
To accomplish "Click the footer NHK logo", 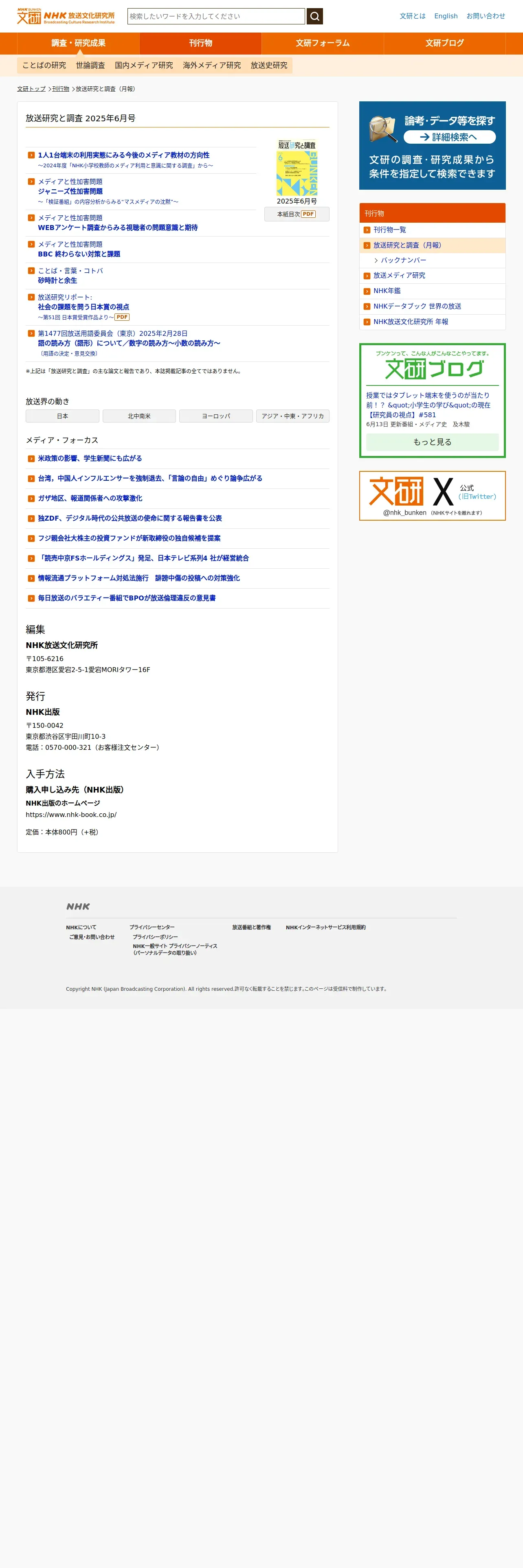I will pyautogui.click(x=78, y=907).
